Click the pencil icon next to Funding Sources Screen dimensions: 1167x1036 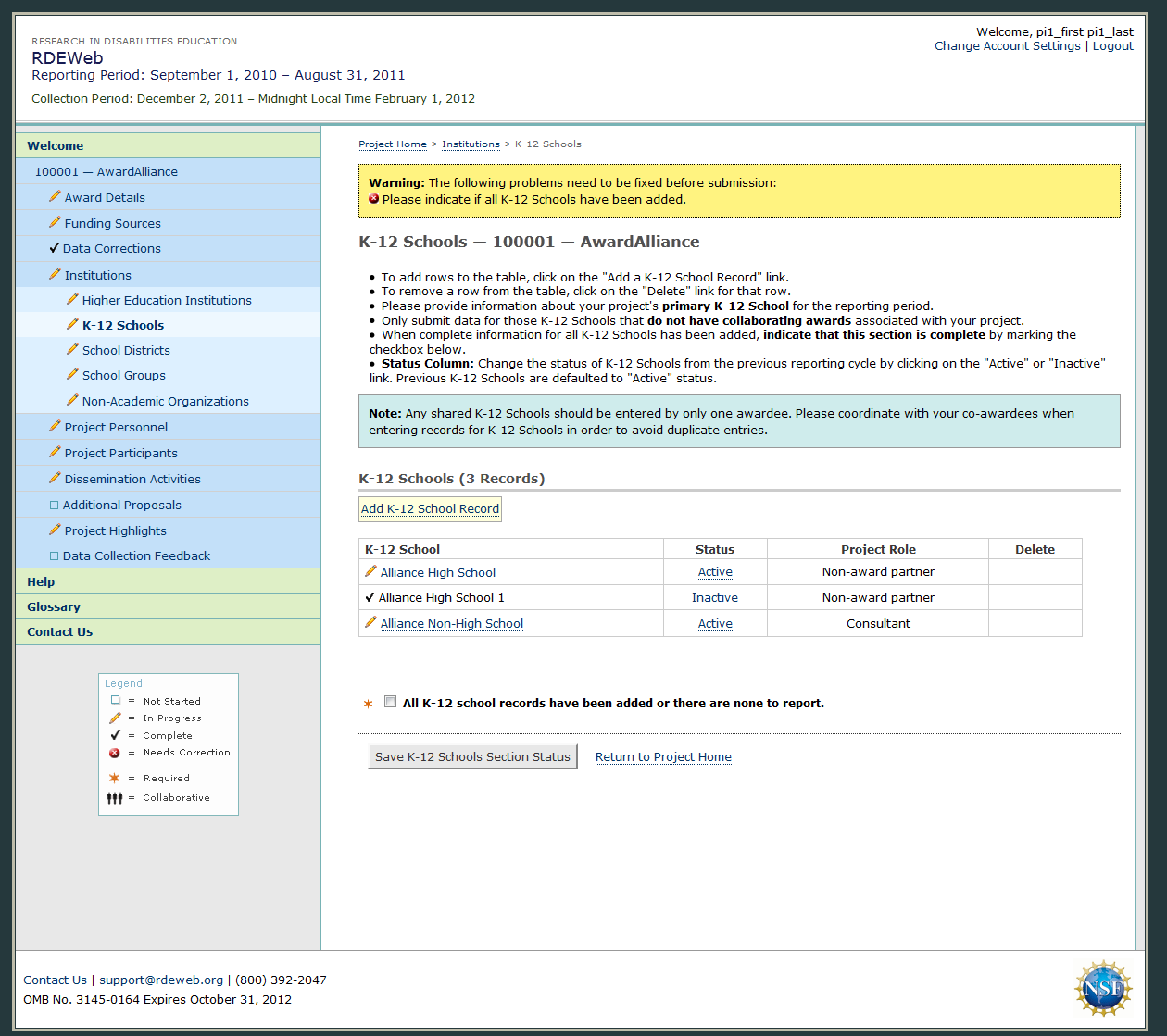click(x=55, y=223)
